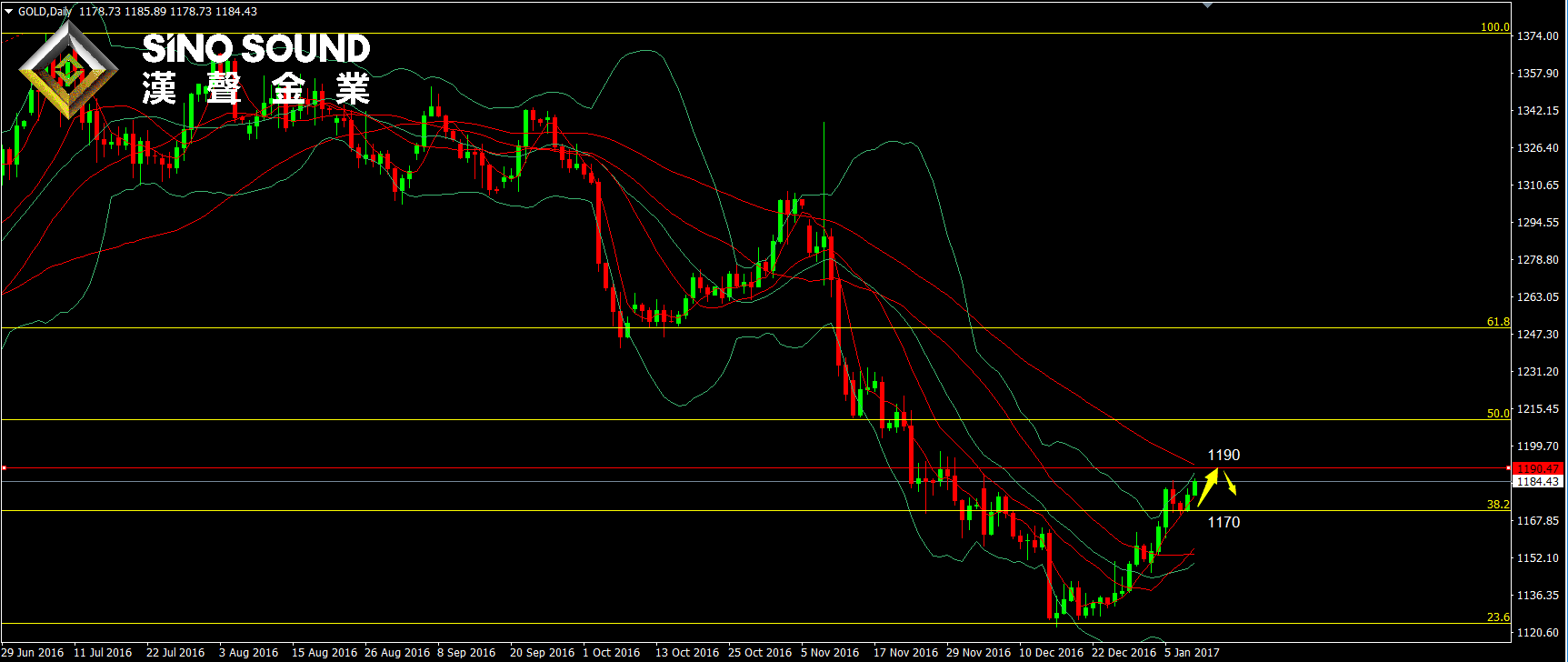Click the SINO SOUND logo text
The height and width of the screenshot is (662, 1568).
256,49
